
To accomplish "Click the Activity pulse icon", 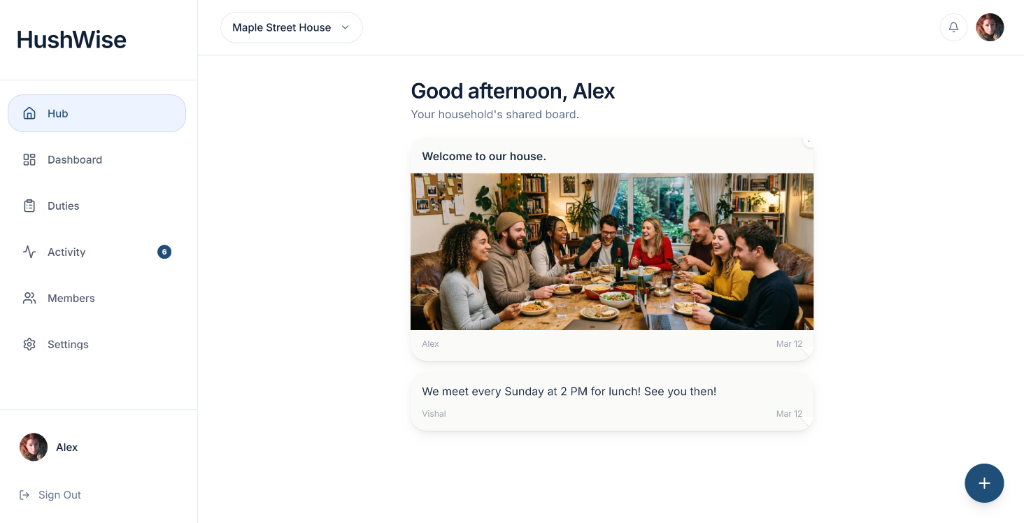I will coord(29,252).
